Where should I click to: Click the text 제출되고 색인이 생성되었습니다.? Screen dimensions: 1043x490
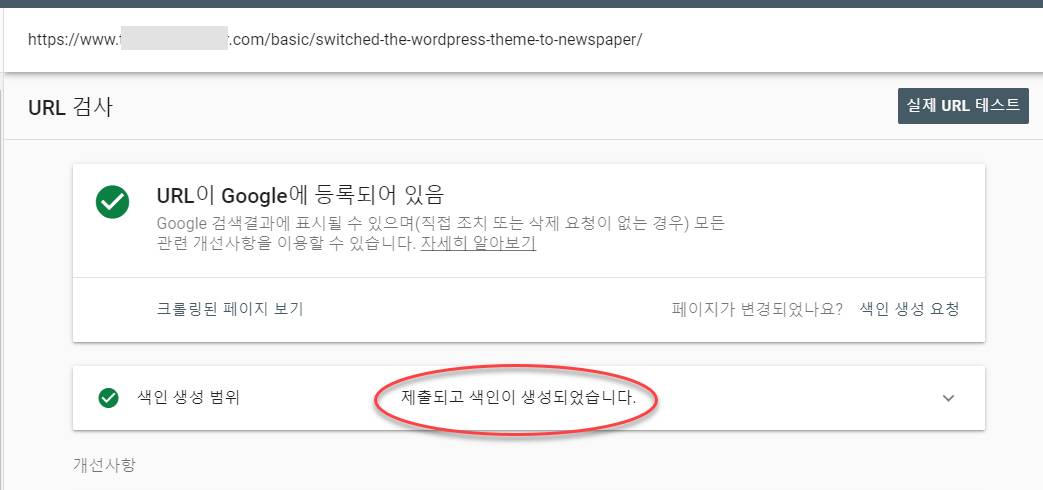[x=519, y=398]
